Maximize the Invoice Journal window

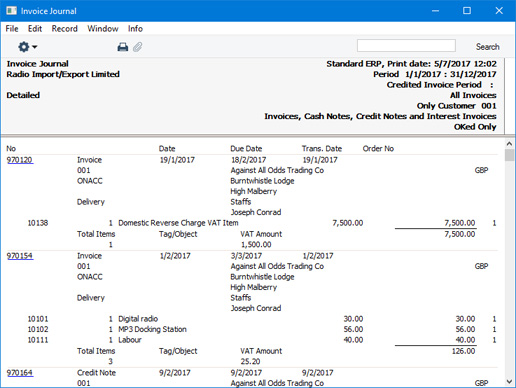[467, 11]
